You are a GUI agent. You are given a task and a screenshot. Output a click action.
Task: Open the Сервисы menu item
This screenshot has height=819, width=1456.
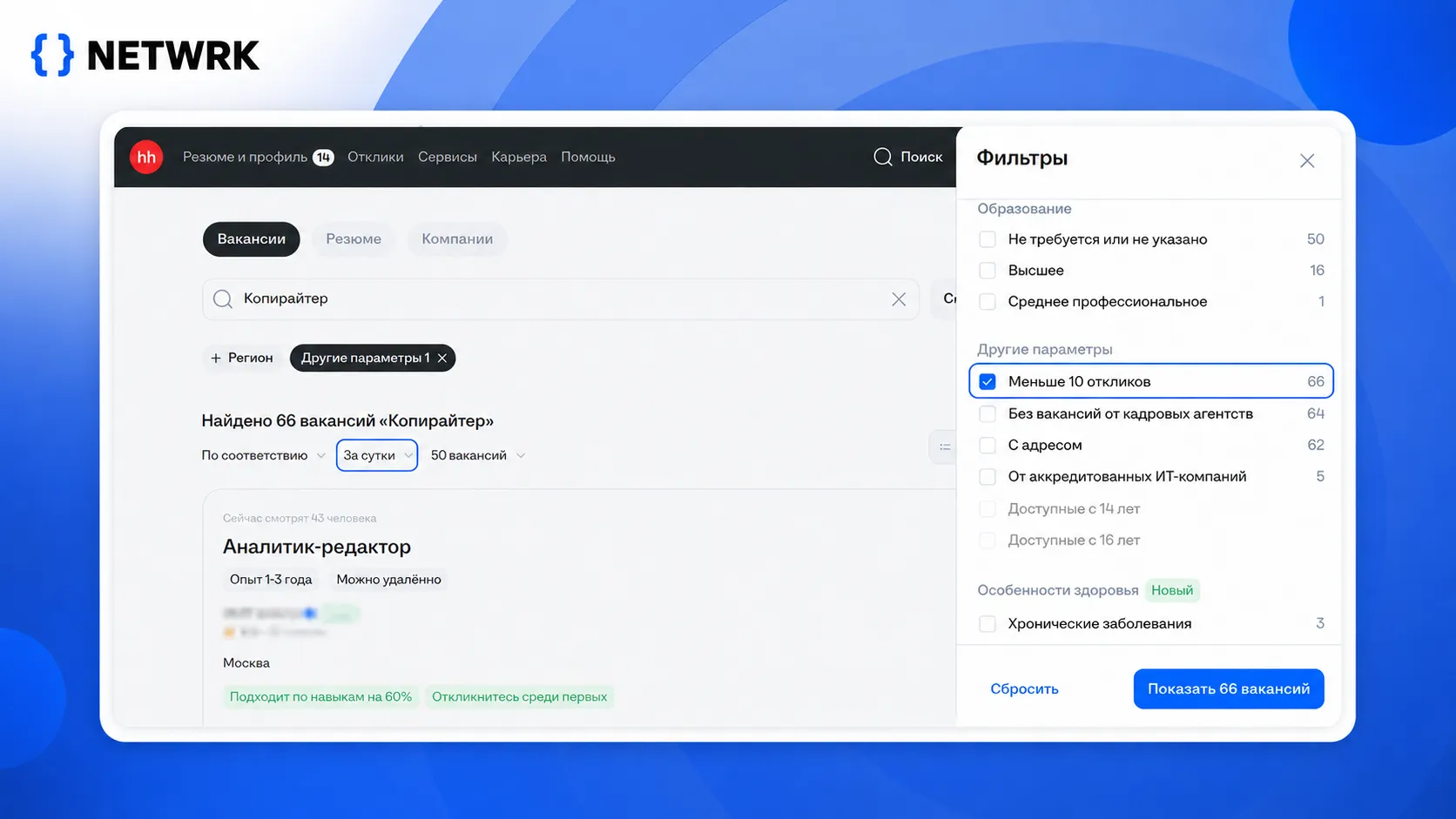pos(448,158)
